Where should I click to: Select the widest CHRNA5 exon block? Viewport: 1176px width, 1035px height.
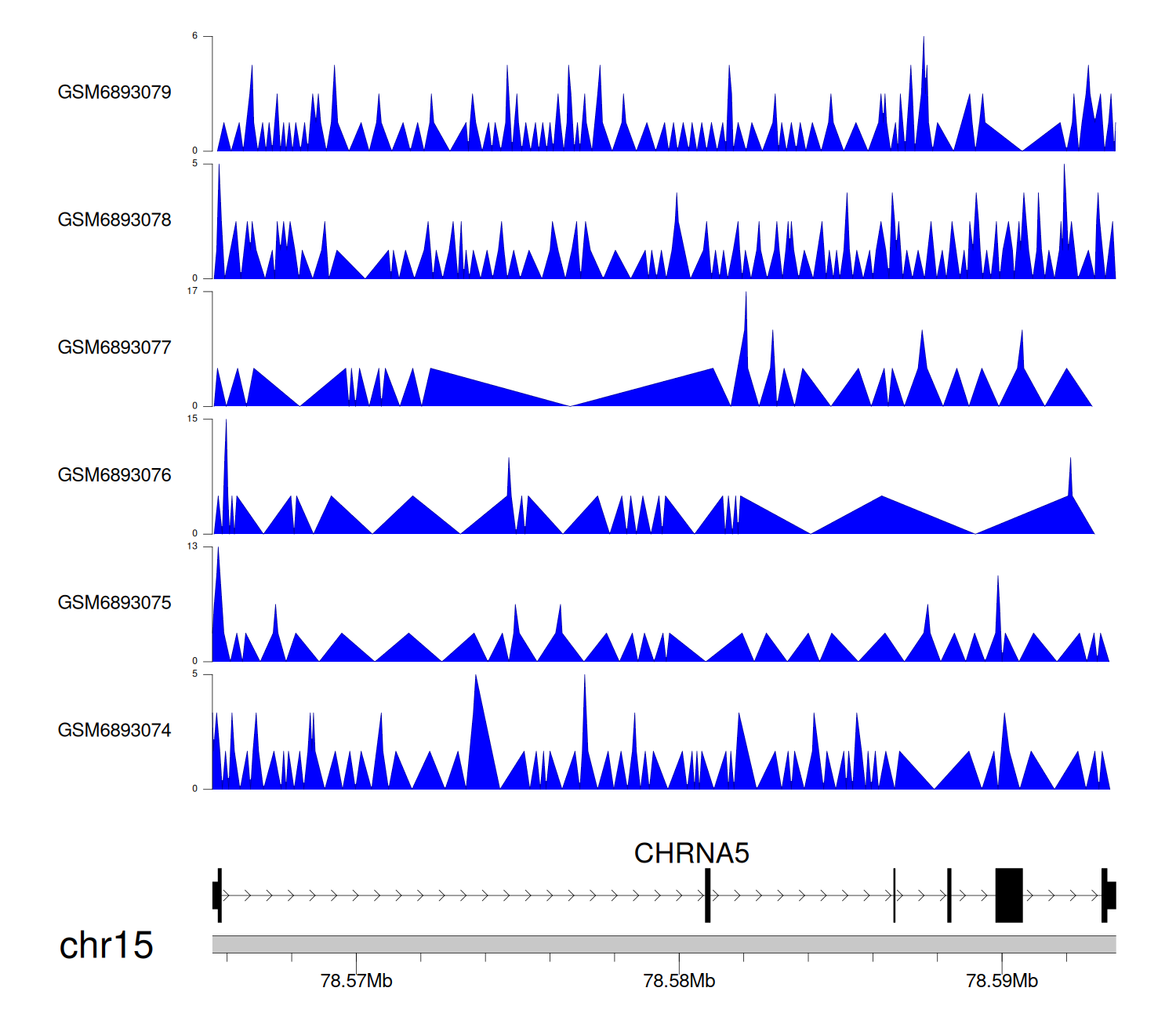coord(1009,895)
